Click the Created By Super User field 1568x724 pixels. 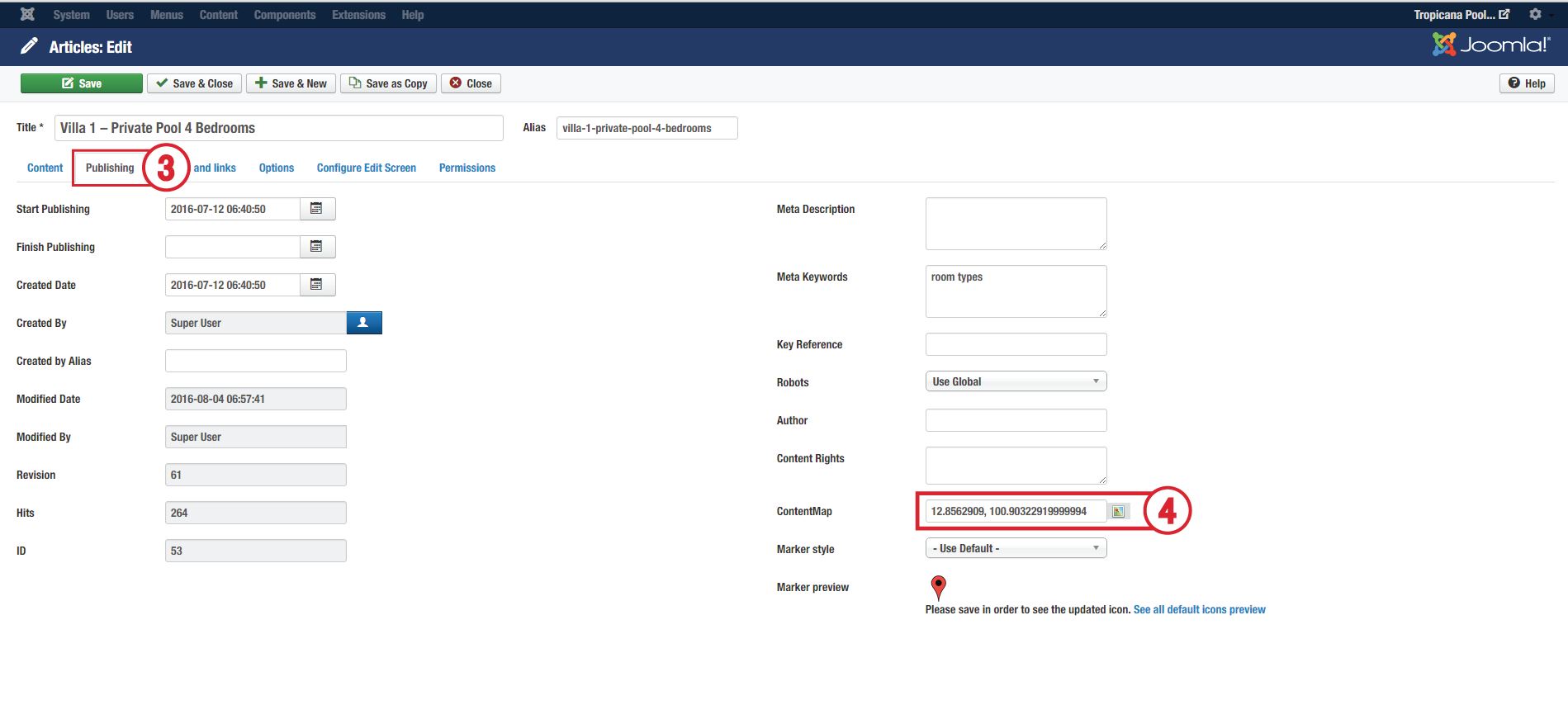pyautogui.click(x=256, y=323)
